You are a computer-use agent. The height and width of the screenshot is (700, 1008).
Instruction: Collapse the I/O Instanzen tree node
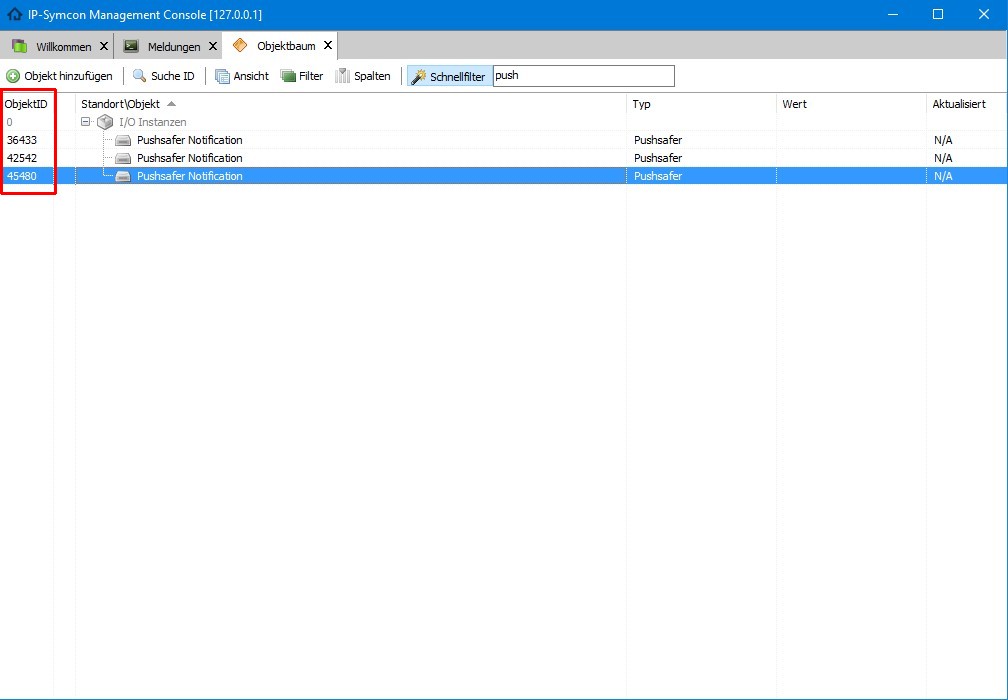tap(86, 121)
